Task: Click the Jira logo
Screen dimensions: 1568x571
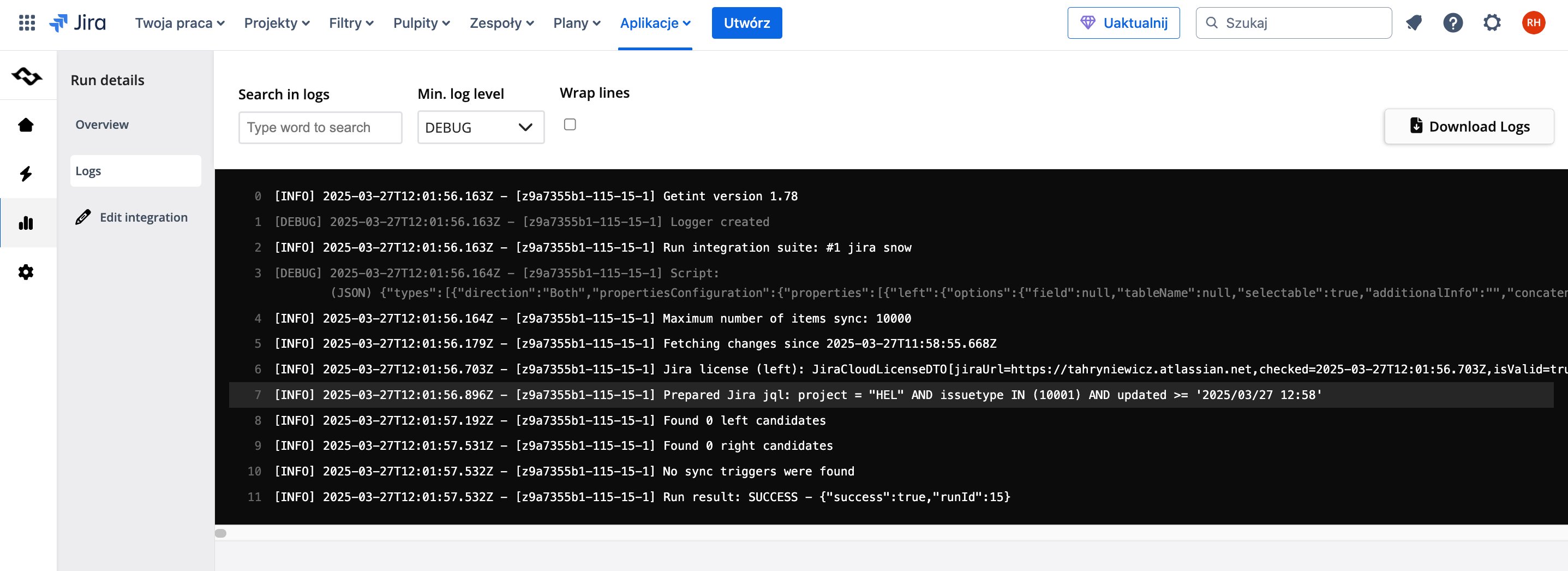Action: [x=77, y=23]
